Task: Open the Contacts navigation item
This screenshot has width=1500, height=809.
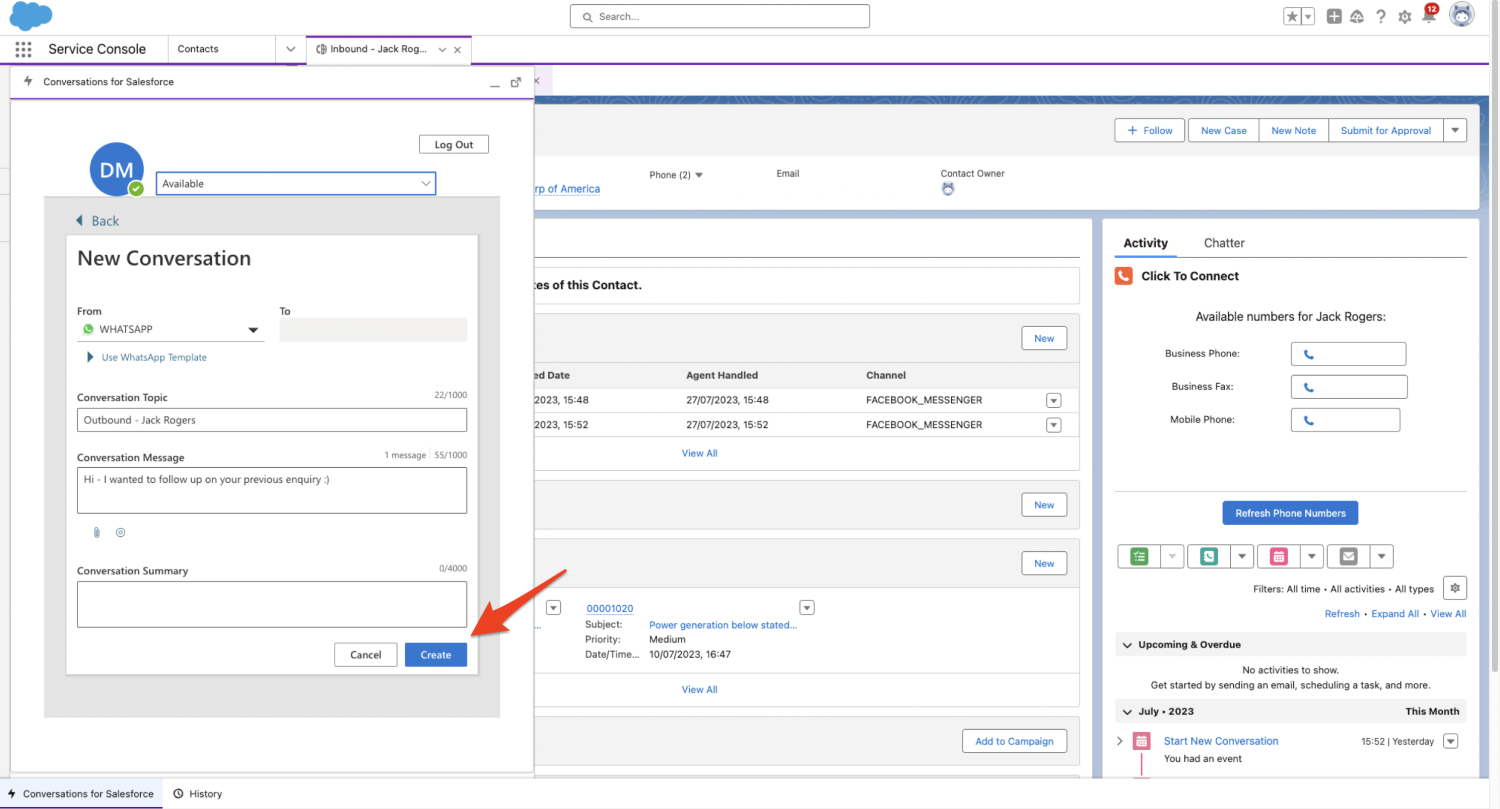Action: click(x=198, y=49)
